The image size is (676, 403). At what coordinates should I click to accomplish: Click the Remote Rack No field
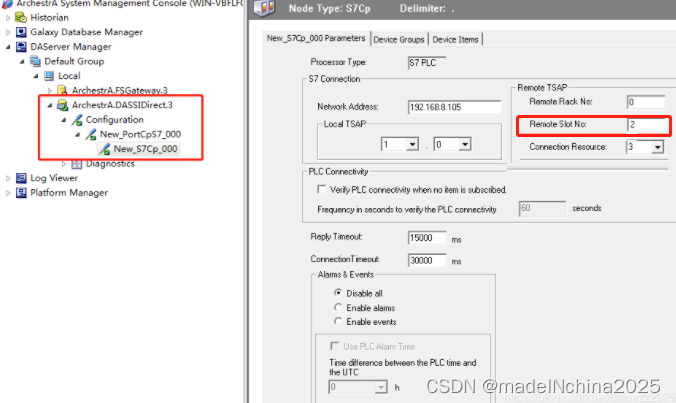(646, 102)
